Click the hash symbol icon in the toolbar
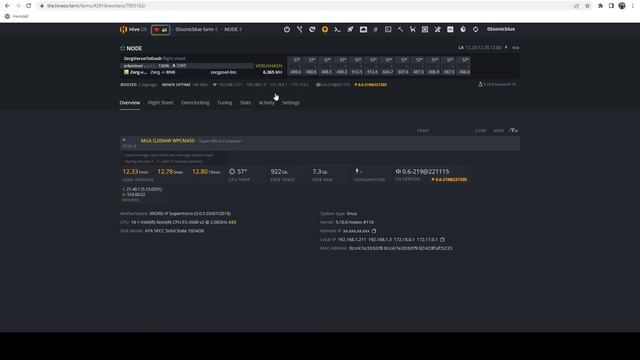Viewport: 640px width, 360px height. [x=376, y=29]
